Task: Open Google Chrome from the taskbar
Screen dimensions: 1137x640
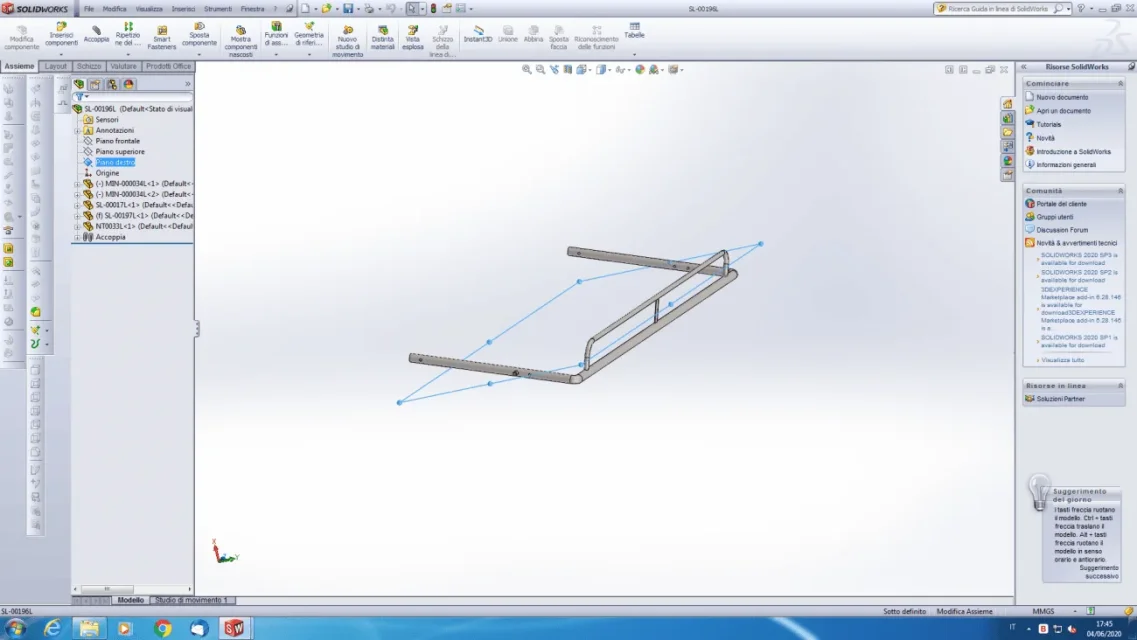Action: point(162,628)
